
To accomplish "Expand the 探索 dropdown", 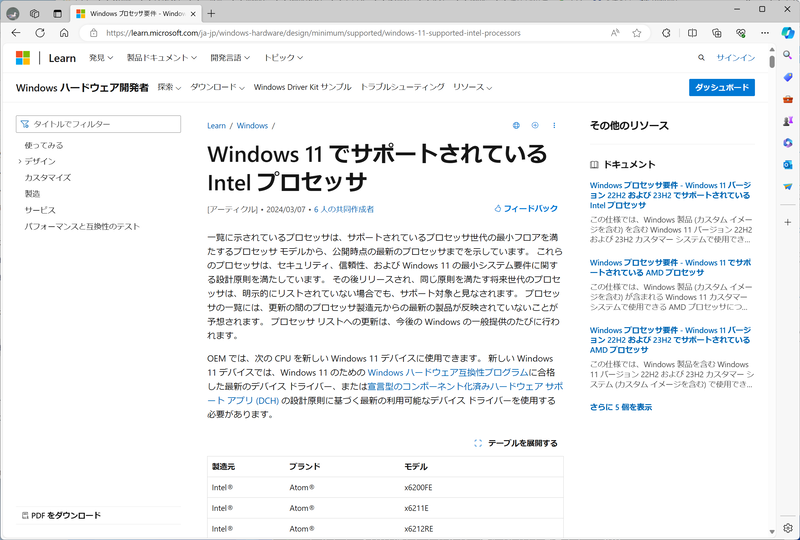I will (x=169, y=87).
